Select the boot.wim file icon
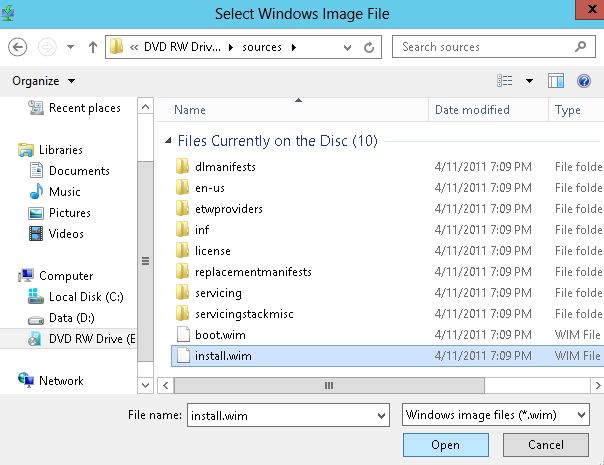This screenshot has width=604, height=465. [182, 334]
